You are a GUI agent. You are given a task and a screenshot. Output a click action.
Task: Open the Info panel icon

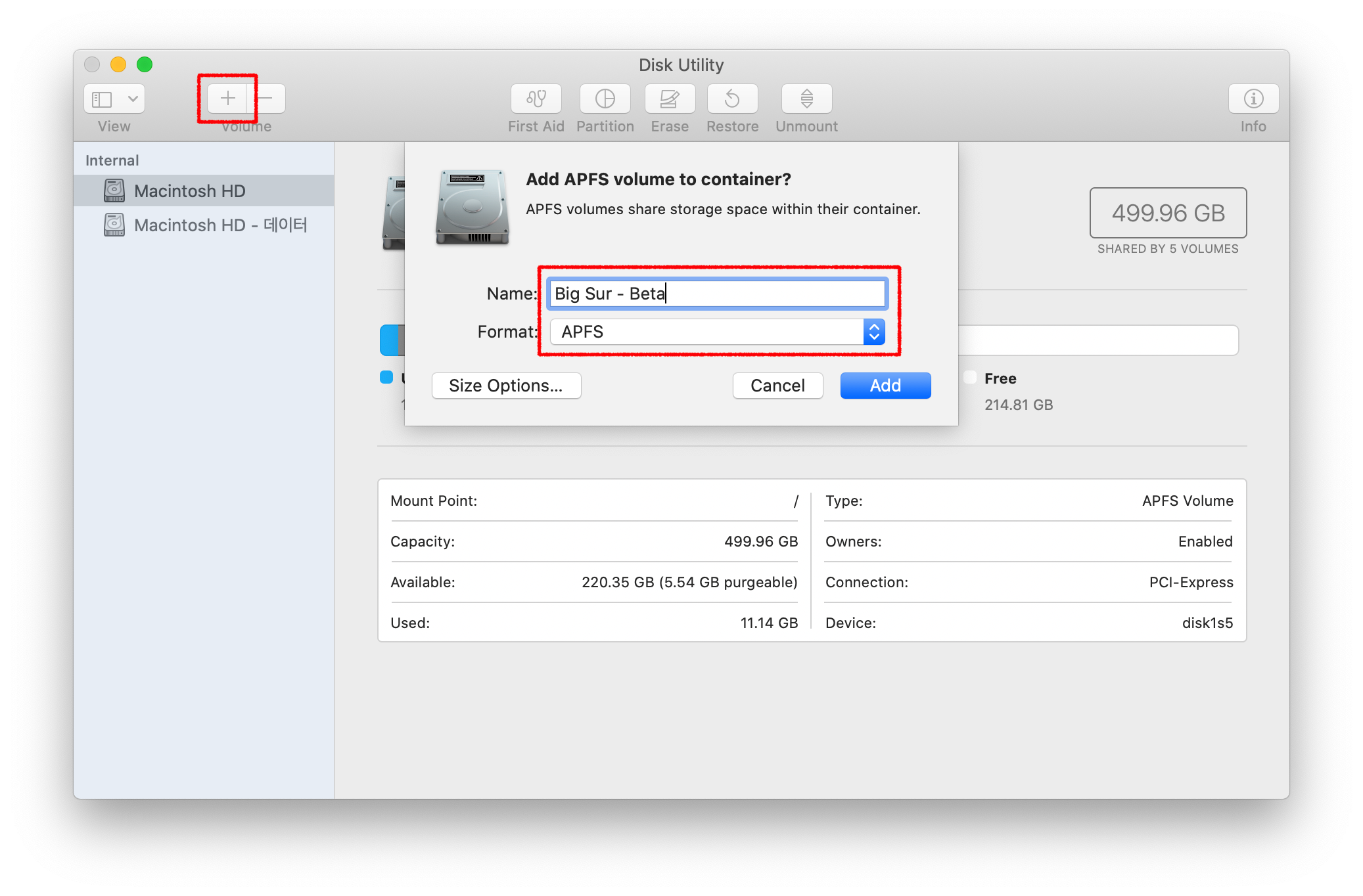[x=1253, y=99]
